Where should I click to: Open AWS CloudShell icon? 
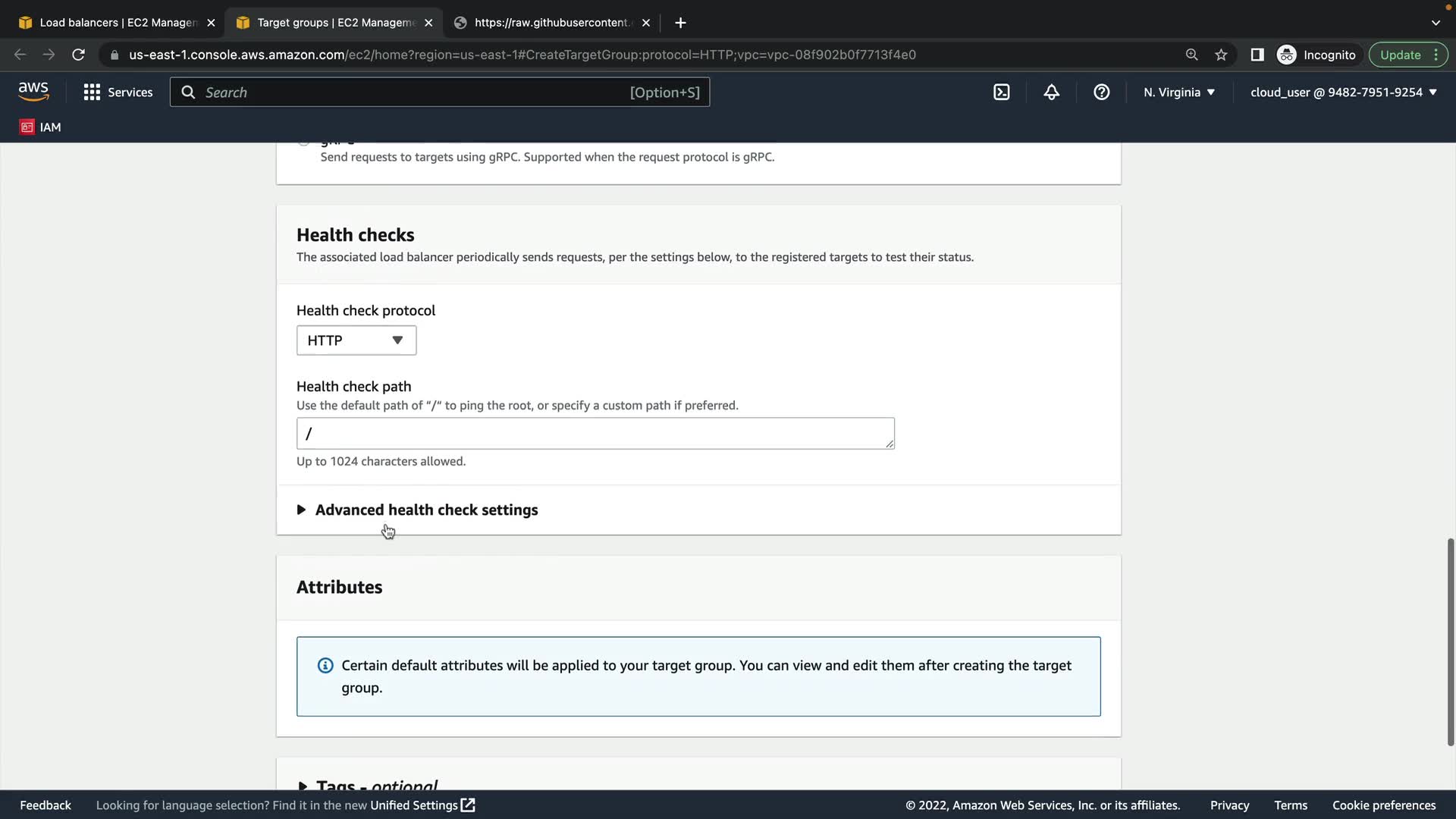(x=1001, y=93)
